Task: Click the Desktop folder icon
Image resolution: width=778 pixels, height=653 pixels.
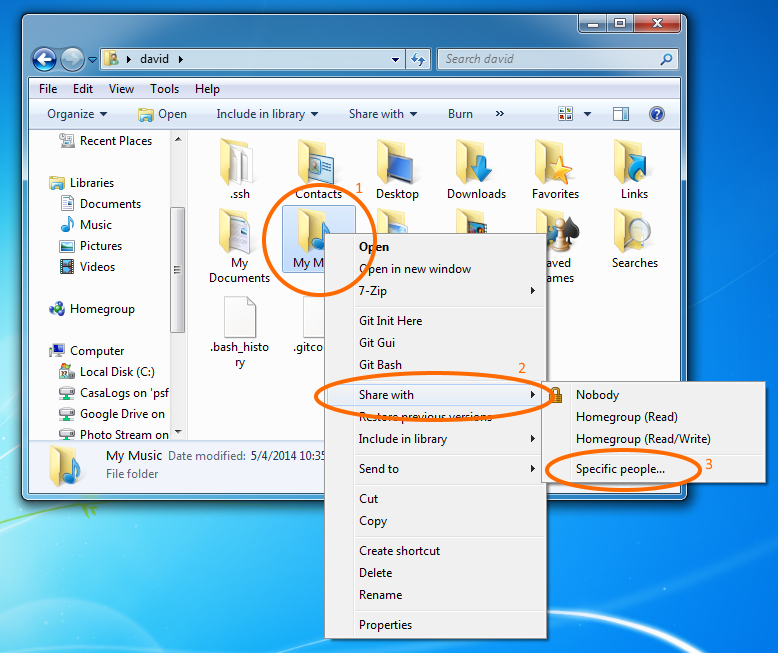Action: pyautogui.click(x=395, y=163)
